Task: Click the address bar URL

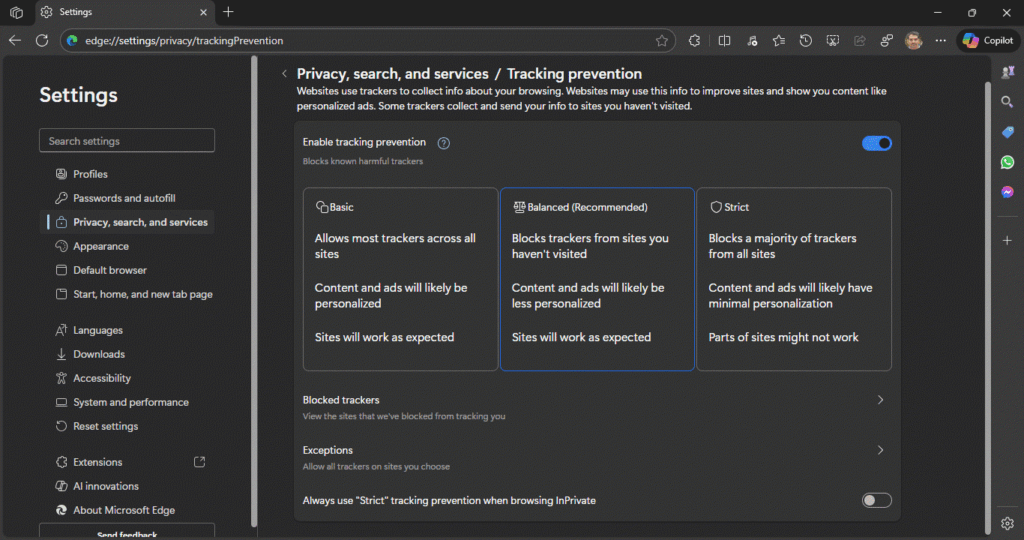Action: [x=184, y=40]
